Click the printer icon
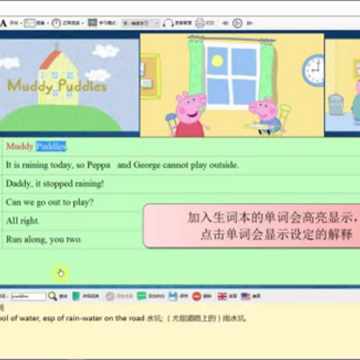Image resolution: width=360 pixels, height=360 pixels. tap(200, 23)
